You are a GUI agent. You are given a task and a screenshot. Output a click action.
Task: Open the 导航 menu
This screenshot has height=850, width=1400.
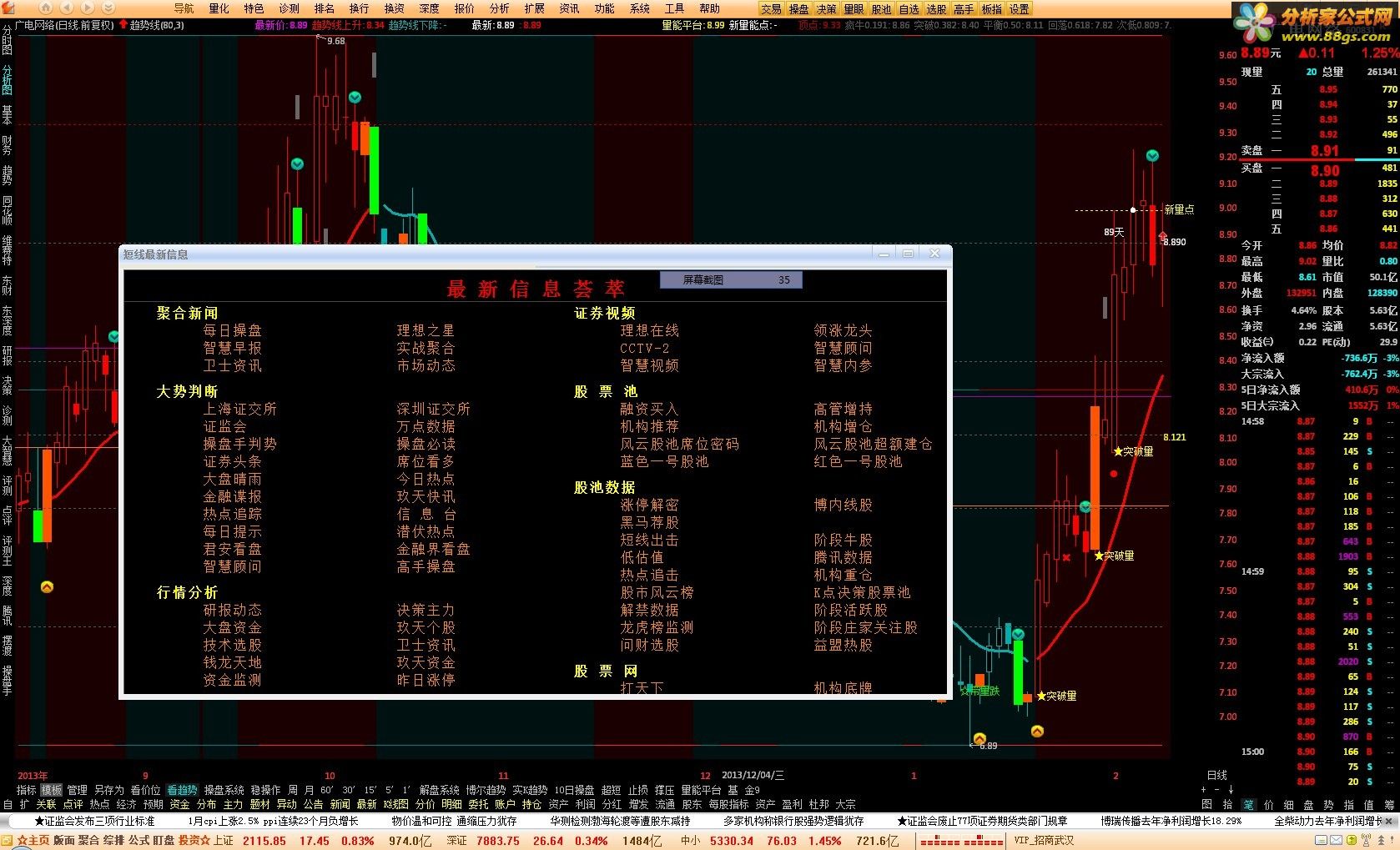coord(184,8)
